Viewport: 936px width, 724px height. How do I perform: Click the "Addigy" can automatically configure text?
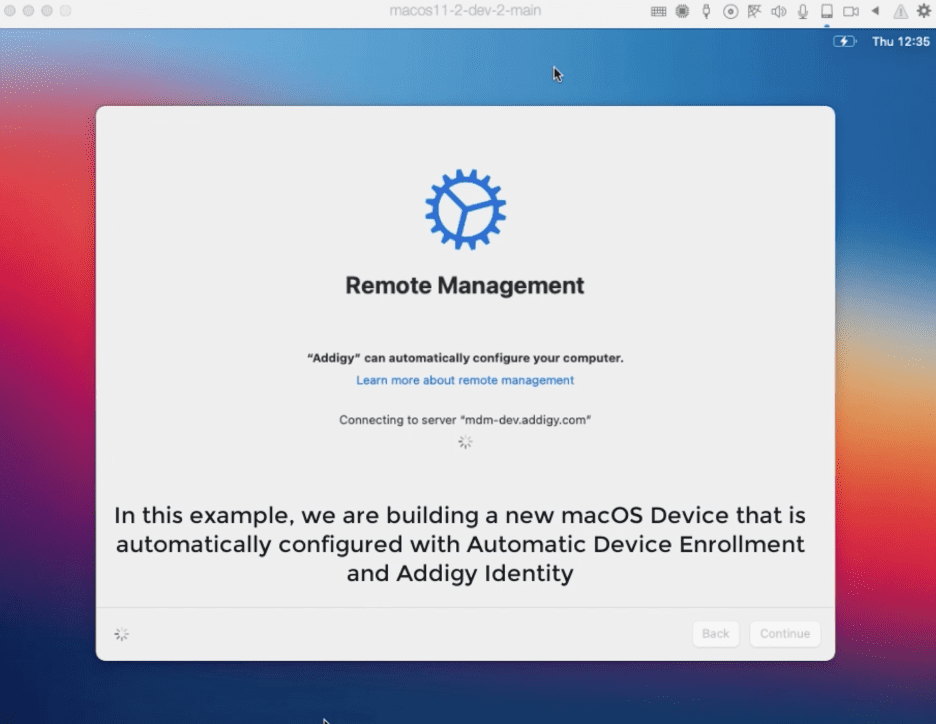point(465,358)
